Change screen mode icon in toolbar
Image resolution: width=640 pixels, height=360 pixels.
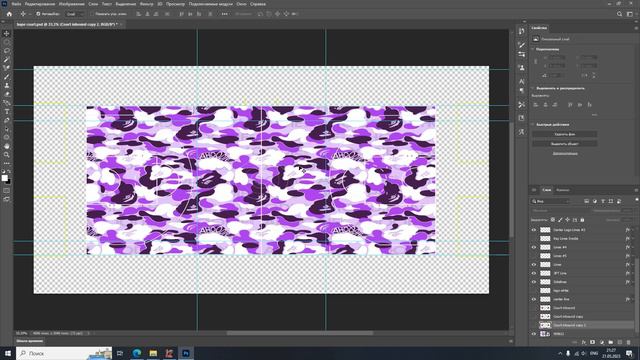pos(7,199)
